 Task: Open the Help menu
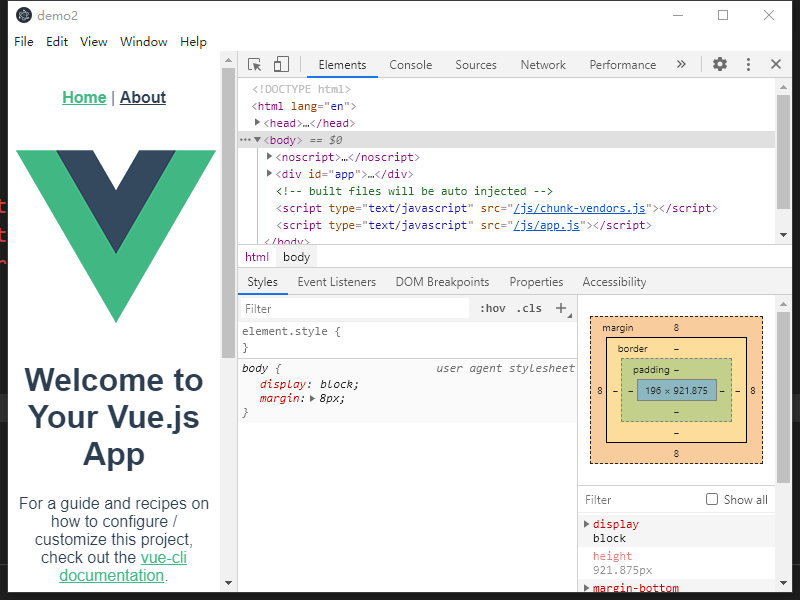(193, 41)
